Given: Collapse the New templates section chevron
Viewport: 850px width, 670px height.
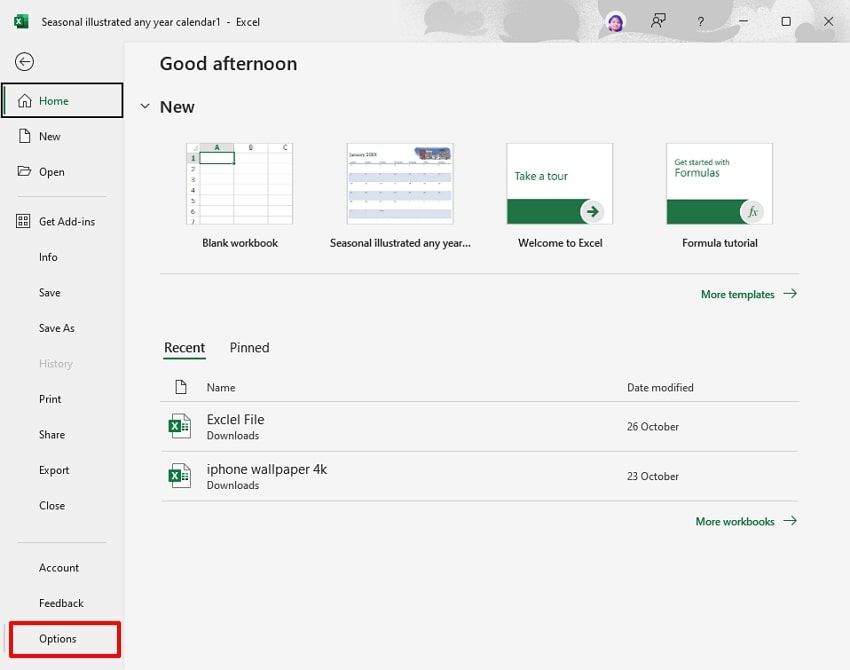Looking at the screenshot, I should click(x=145, y=106).
